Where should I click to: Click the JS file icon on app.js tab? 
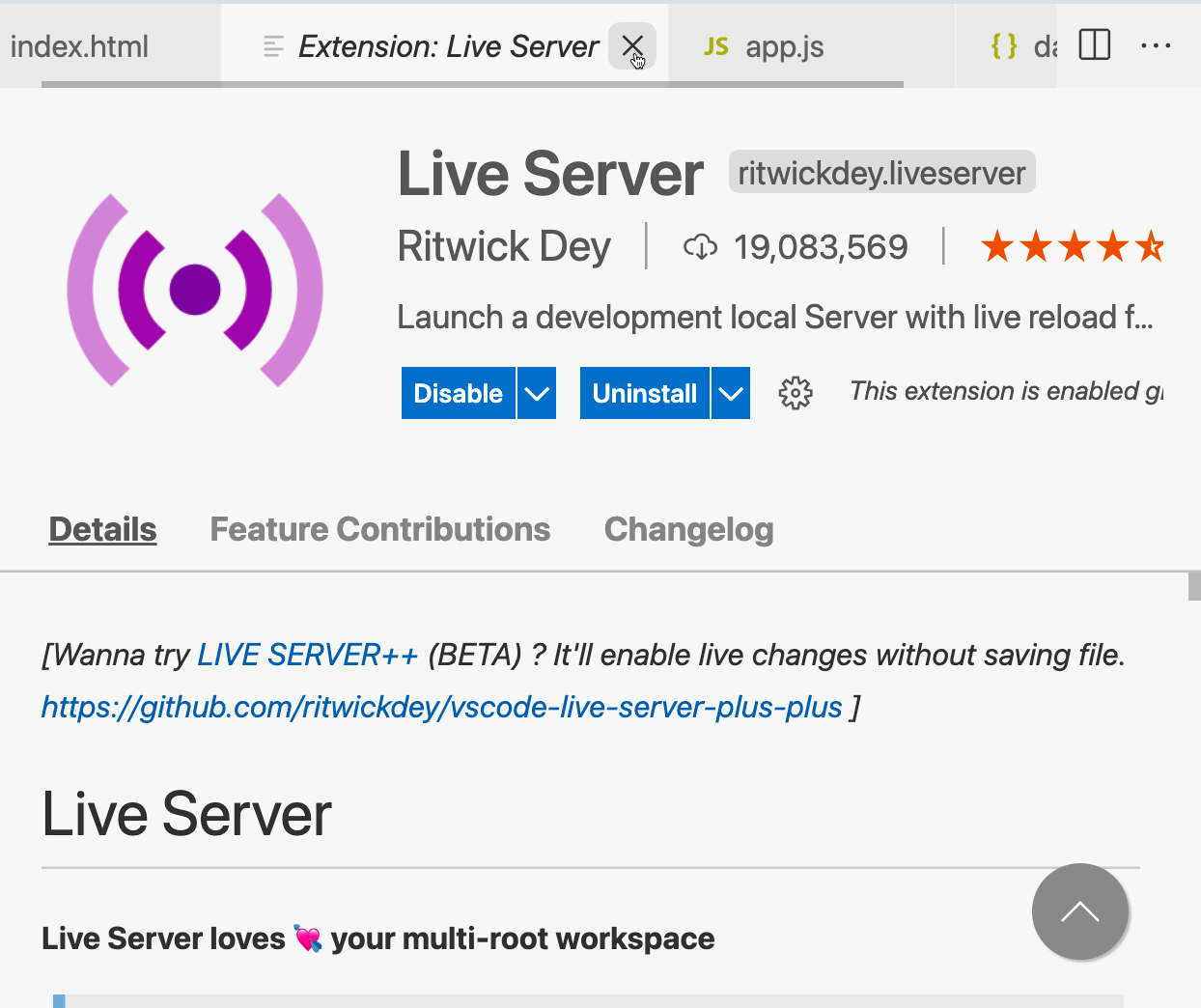[716, 46]
